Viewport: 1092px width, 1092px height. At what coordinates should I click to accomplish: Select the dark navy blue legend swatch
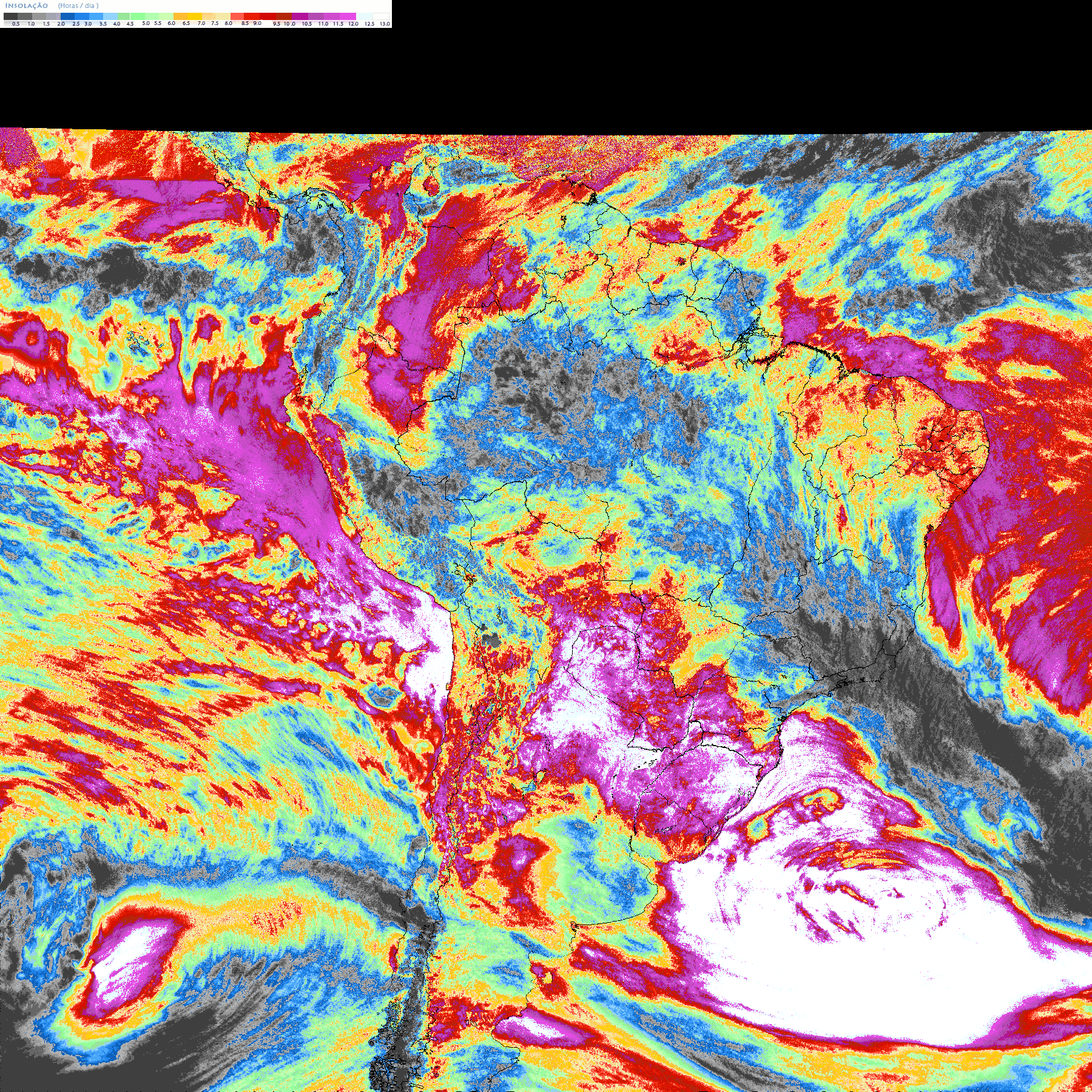point(67,16)
